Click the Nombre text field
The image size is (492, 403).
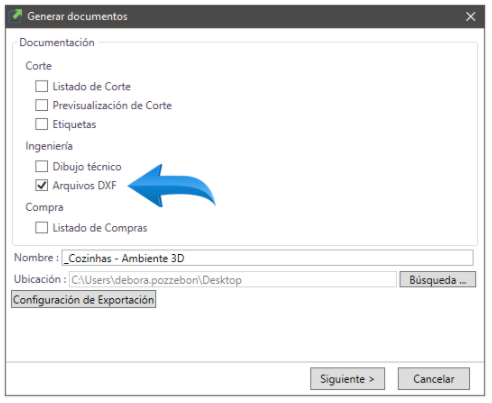(x=267, y=258)
